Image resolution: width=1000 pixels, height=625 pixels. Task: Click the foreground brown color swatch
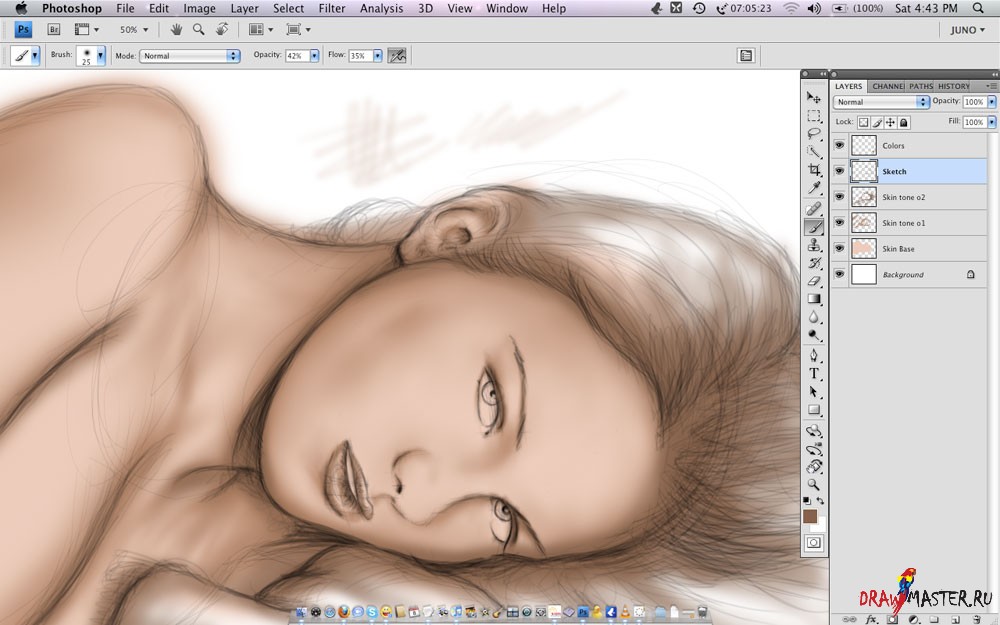coord(810,516)
